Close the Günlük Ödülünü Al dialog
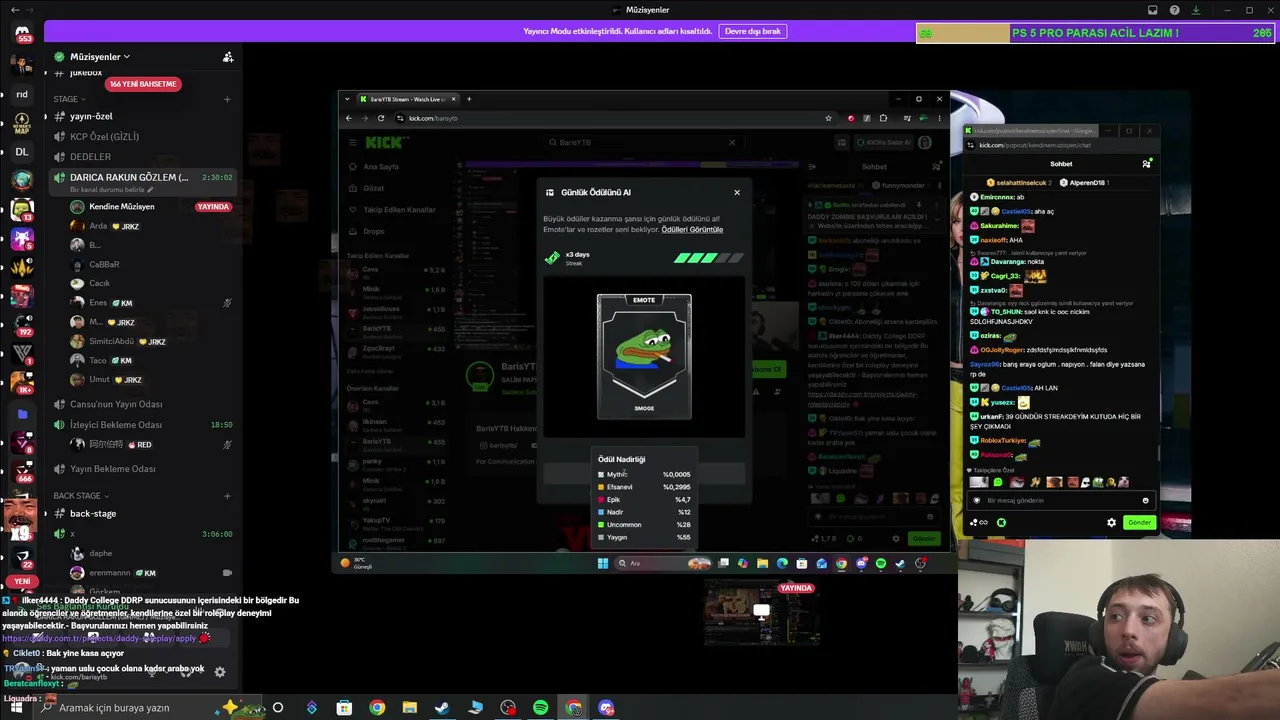 [737, 192]
